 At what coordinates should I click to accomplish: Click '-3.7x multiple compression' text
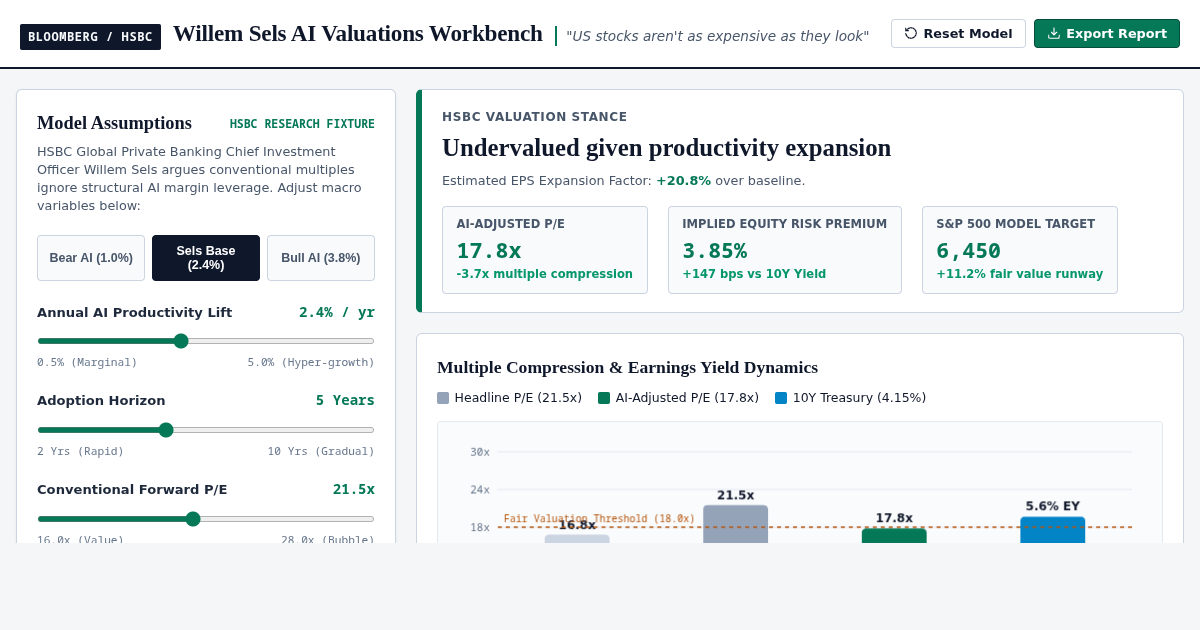point(545,274)
